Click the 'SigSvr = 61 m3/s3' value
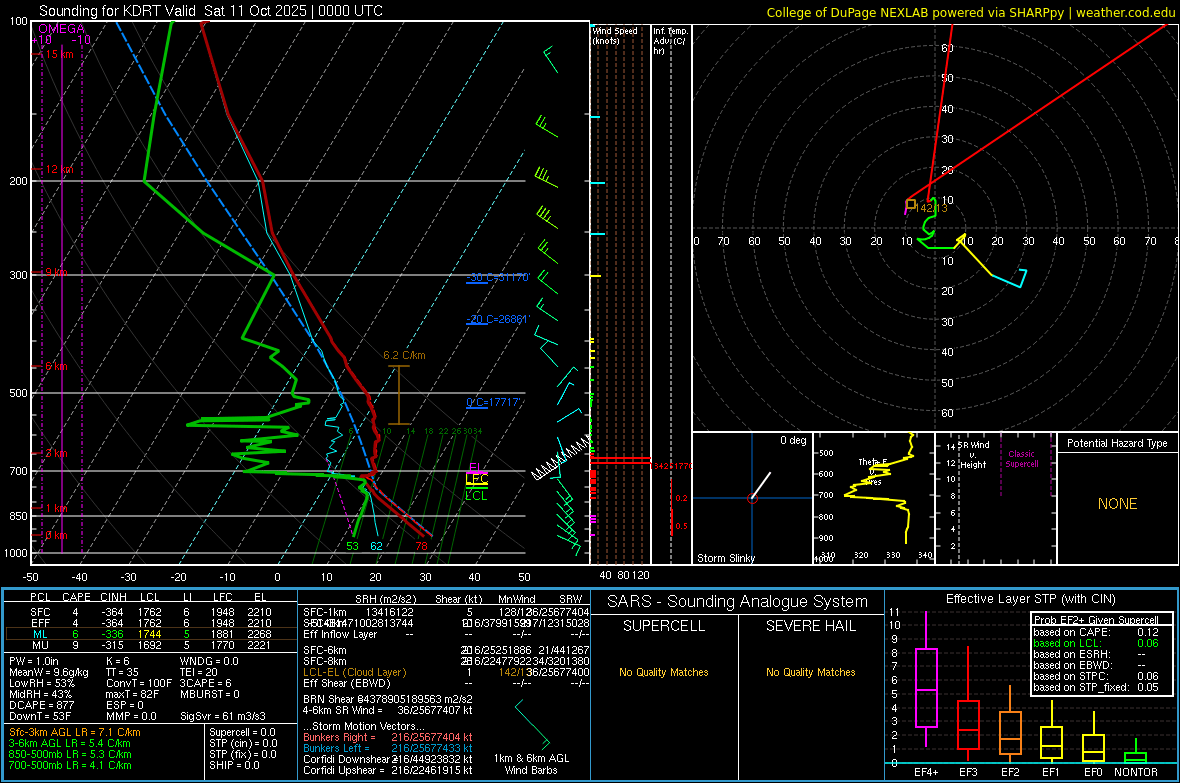The image size is (1180, 783). (223, 716)
